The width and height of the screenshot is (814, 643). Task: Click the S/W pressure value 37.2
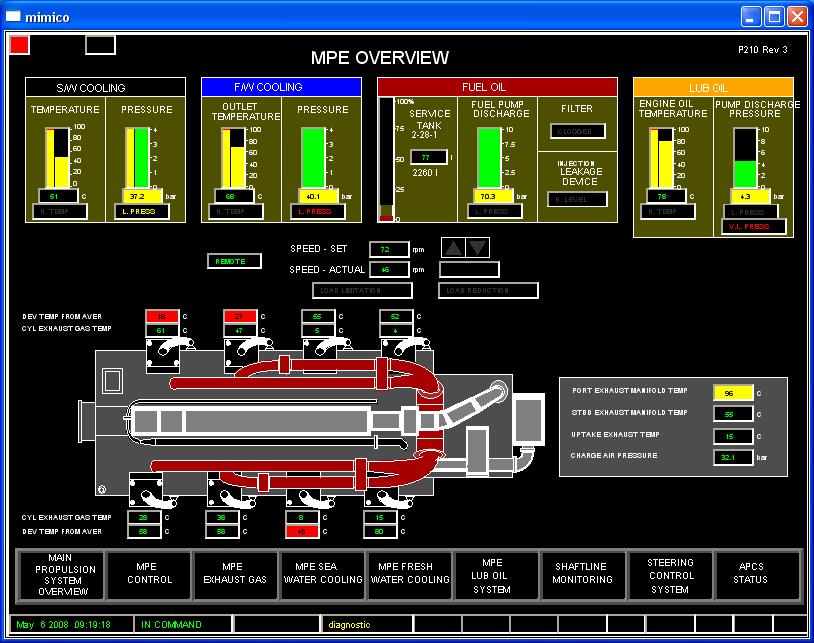coord(142,196)
